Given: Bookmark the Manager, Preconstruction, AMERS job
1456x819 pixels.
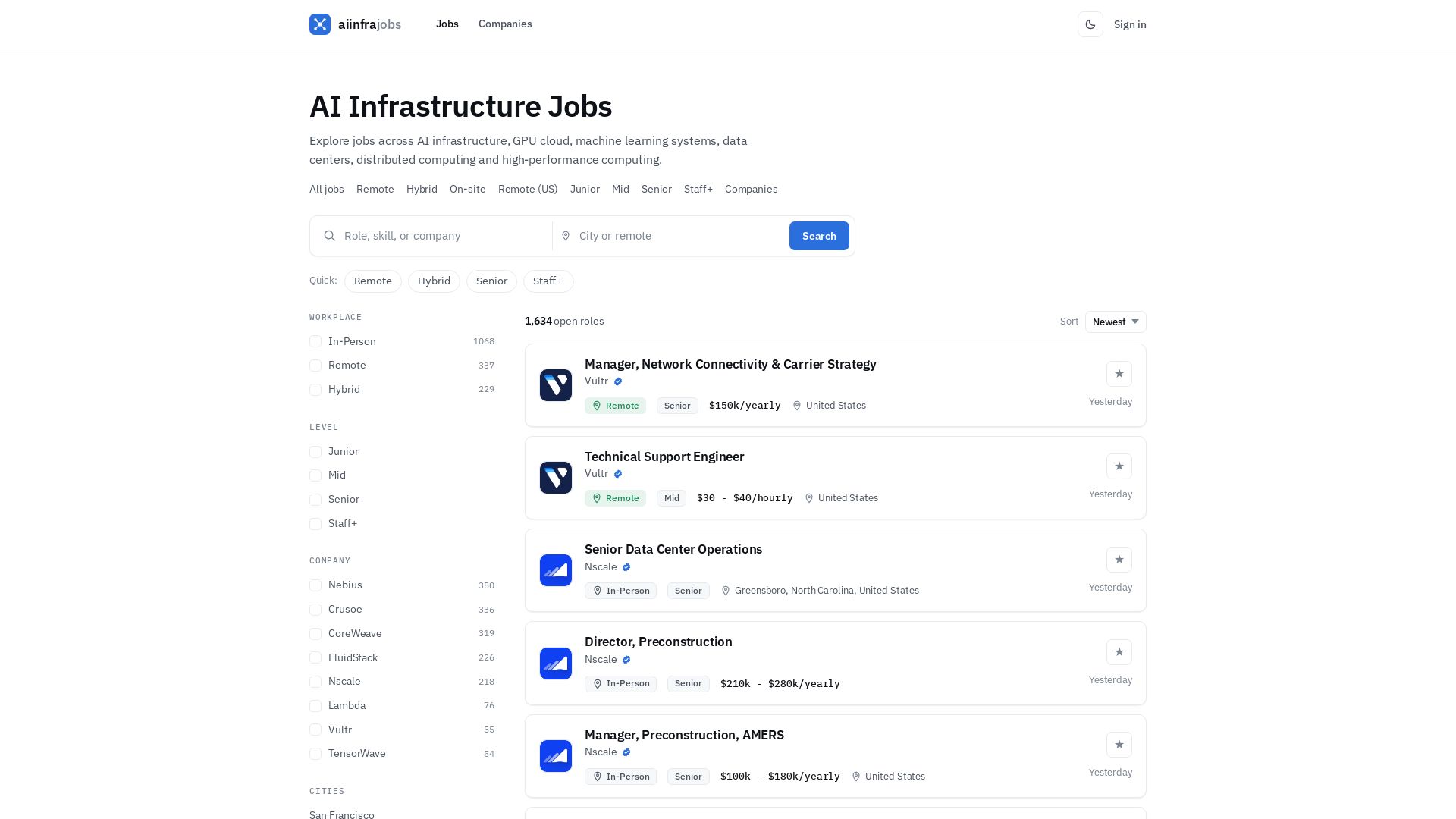Looking at the screenshot, I should point(1119,745).
